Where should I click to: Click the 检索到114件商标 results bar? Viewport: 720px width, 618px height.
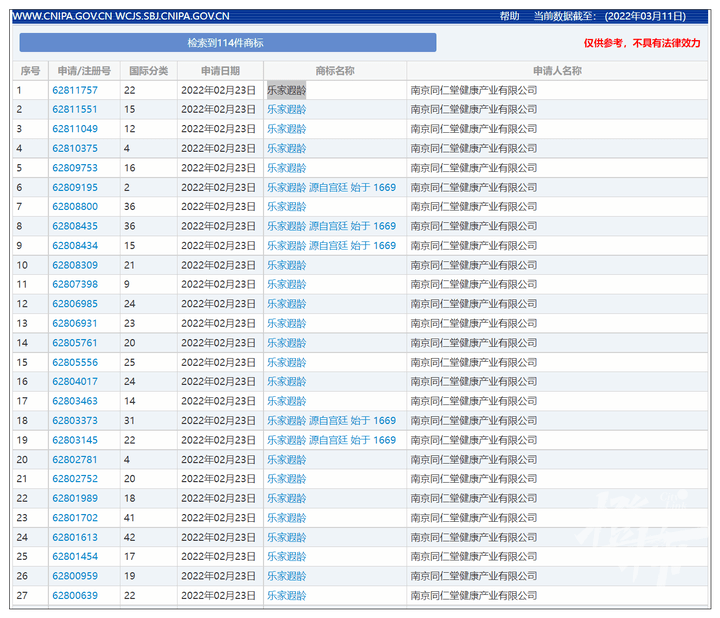point(228,43)
